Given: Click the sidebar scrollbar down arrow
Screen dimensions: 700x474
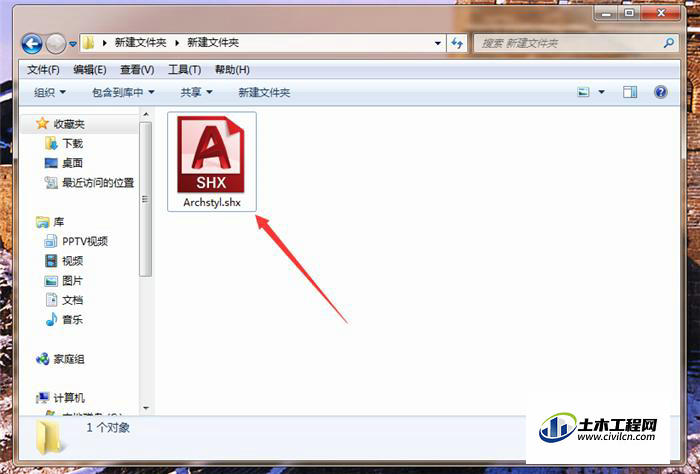Looking at the screenshot, I should (146, 407).
